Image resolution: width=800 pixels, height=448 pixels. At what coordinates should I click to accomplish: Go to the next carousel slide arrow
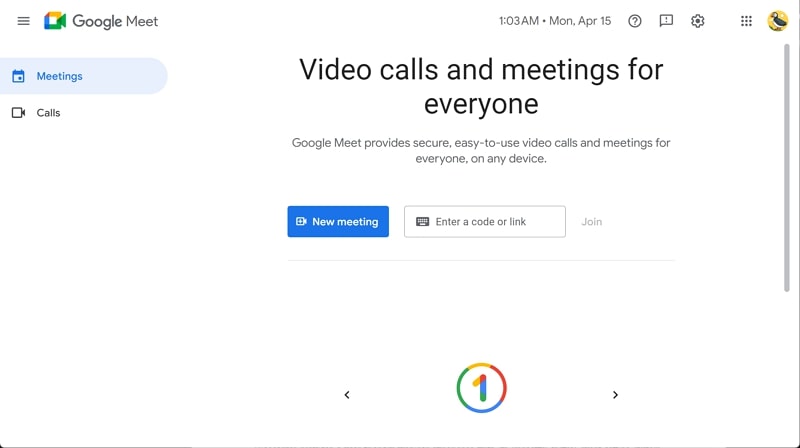[615, 394]
